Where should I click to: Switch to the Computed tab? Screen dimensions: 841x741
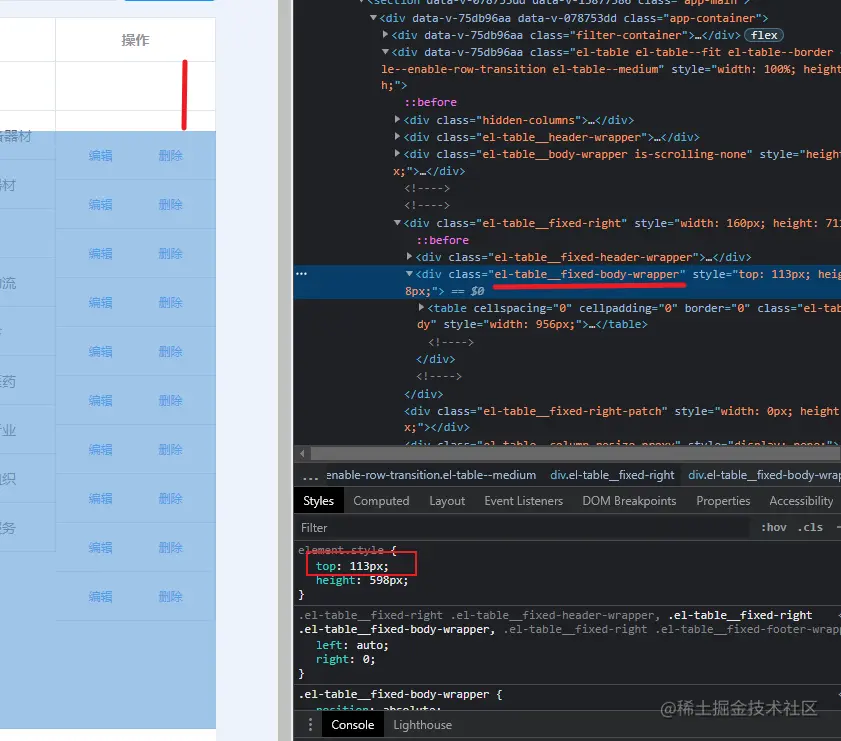(381, 500)
